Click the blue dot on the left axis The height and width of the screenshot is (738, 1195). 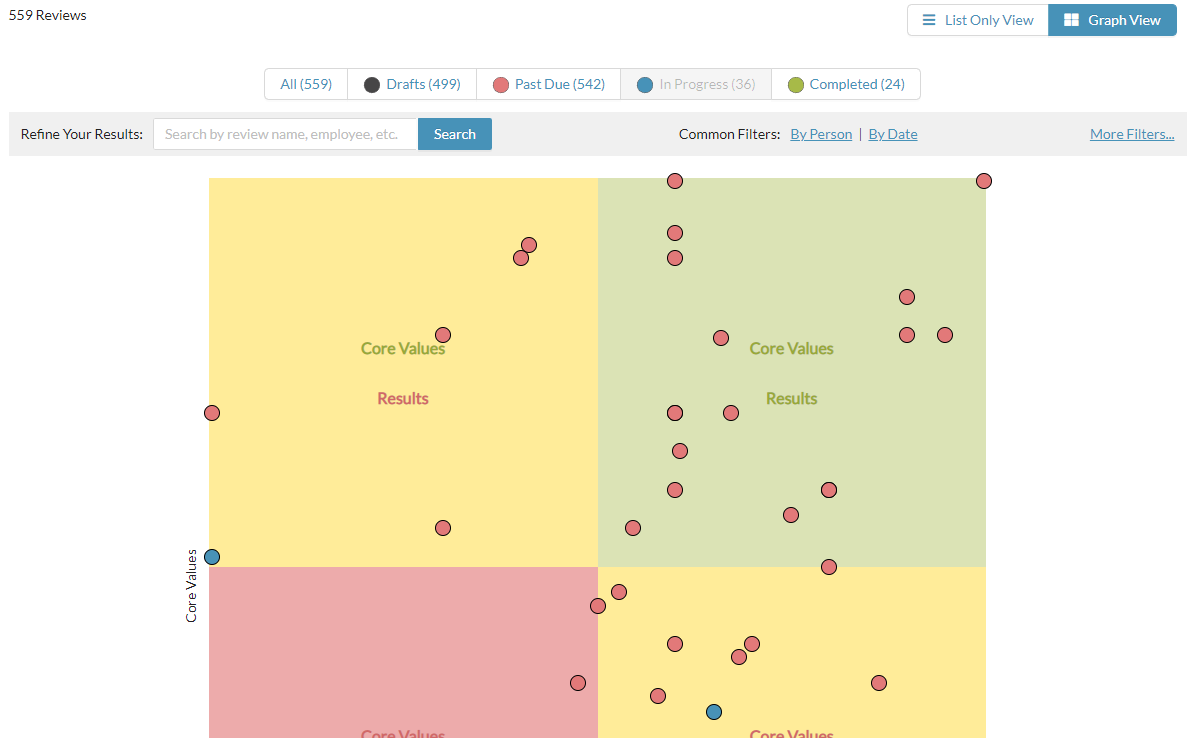[x=212, y=557]
